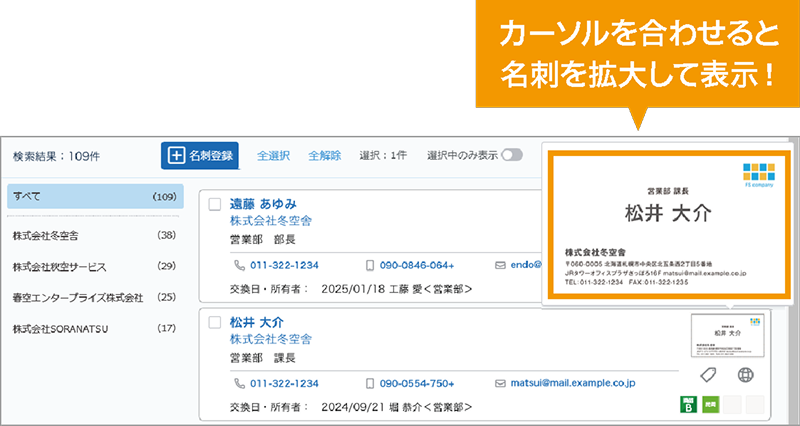Click the endo@ email link

click(526, 265)
